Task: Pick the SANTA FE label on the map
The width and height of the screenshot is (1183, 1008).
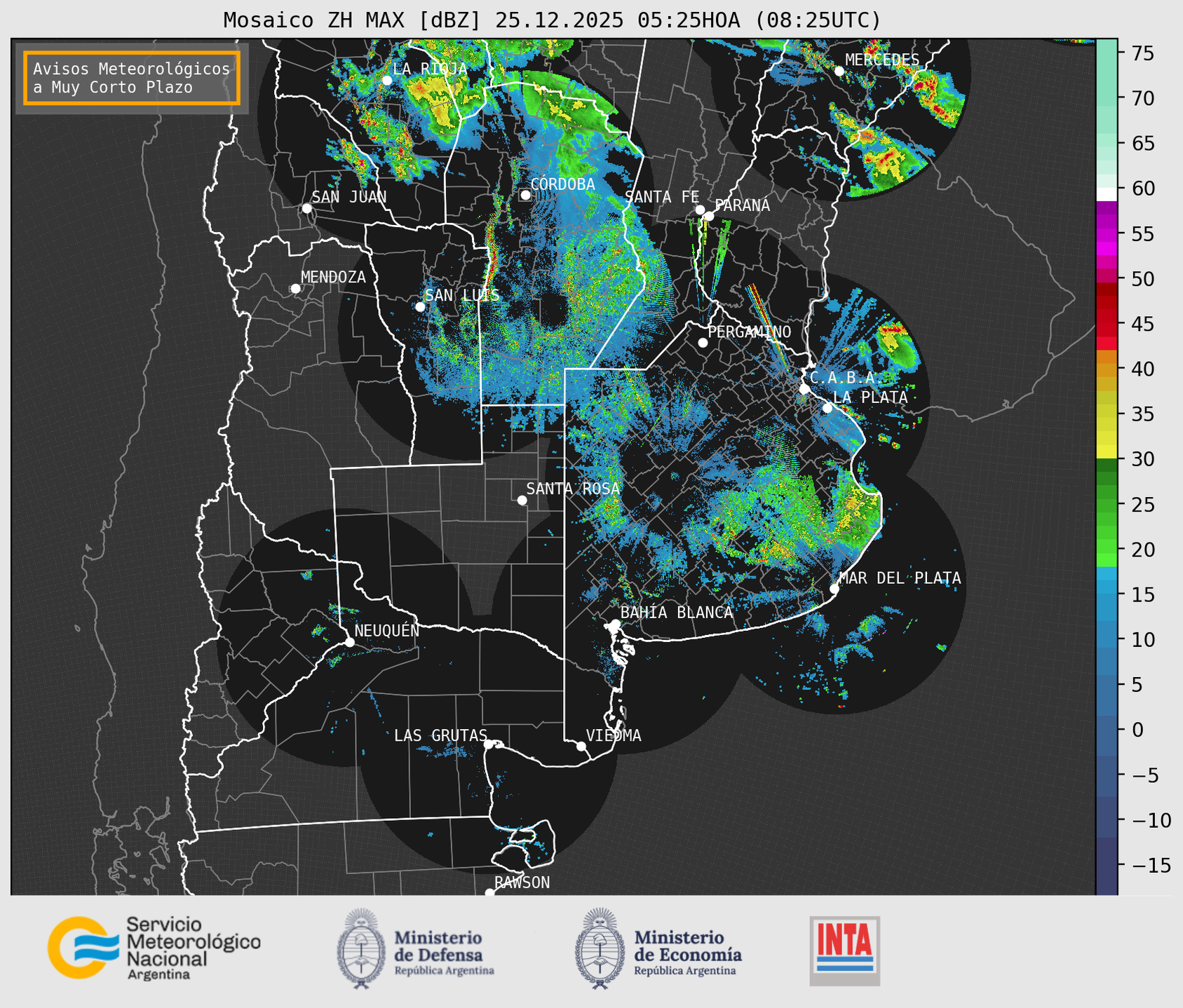Action: click(x=662, y=197)
